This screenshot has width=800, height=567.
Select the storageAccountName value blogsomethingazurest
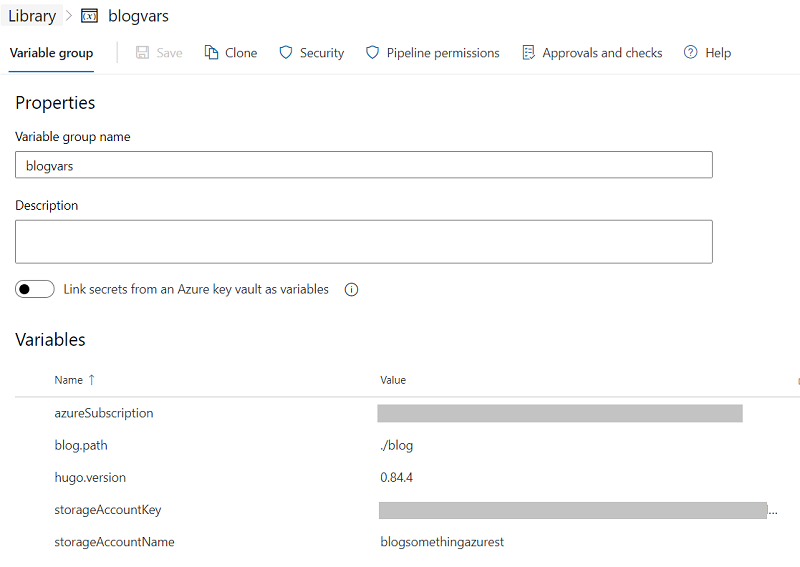442,542
